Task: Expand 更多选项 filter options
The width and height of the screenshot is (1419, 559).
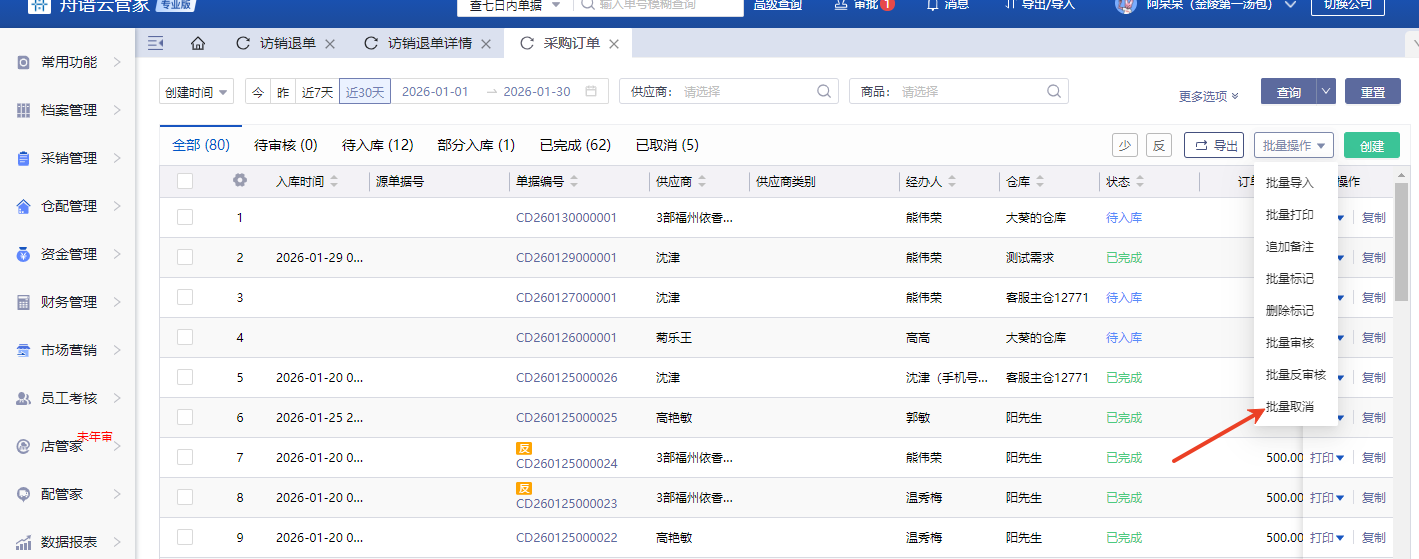Action: pos(1208,96)
